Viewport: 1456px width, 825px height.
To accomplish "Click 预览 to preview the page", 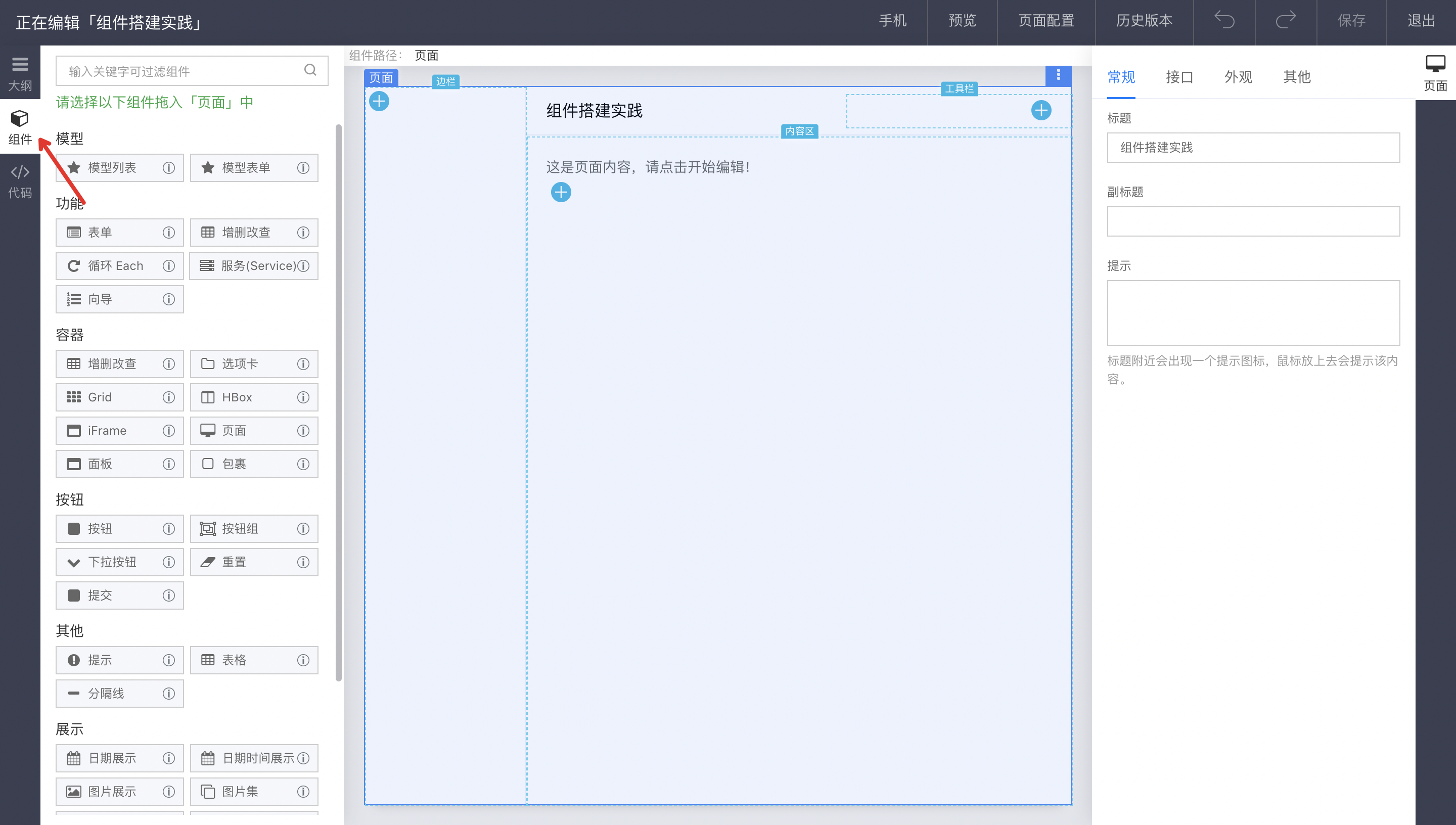I will point(962,21).
